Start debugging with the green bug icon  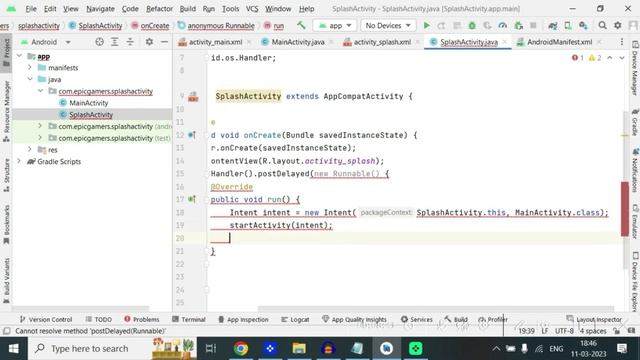[472, 25]
